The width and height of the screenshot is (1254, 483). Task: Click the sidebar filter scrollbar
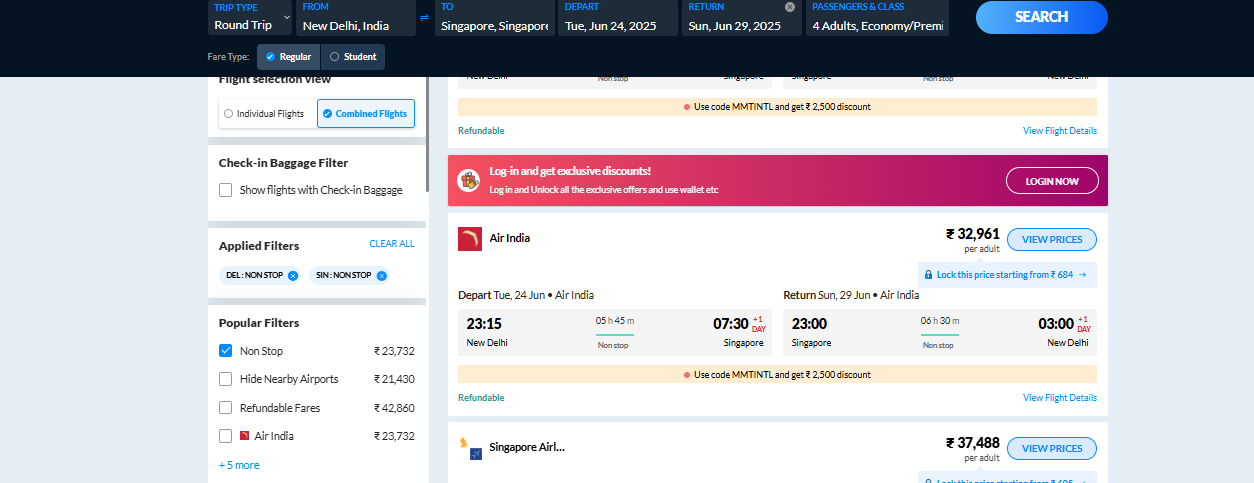point(428,134)
